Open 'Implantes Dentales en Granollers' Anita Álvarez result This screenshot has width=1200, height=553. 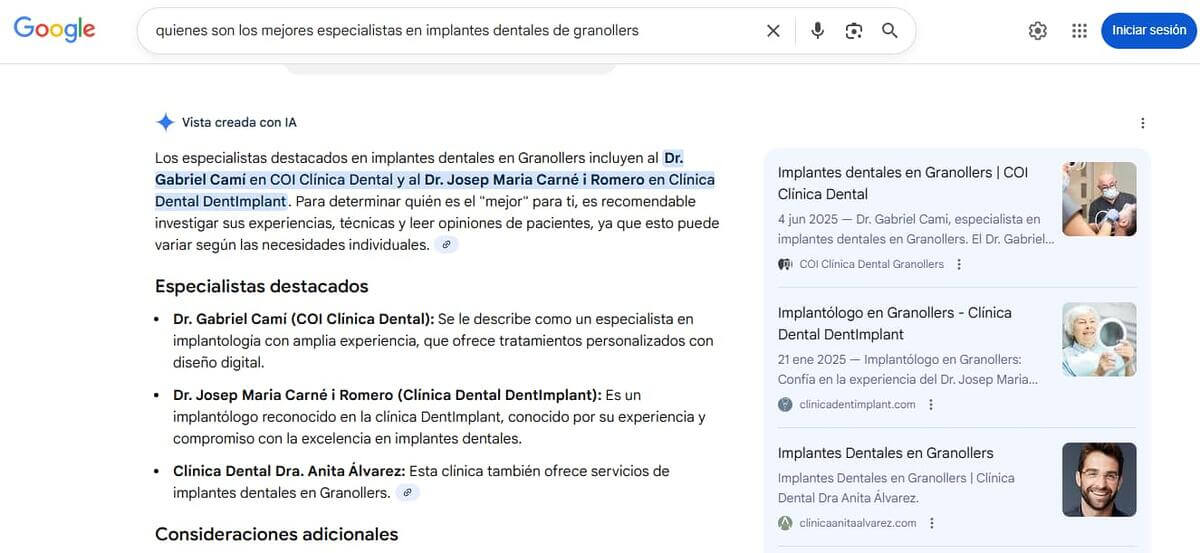[x=886, y=453]
